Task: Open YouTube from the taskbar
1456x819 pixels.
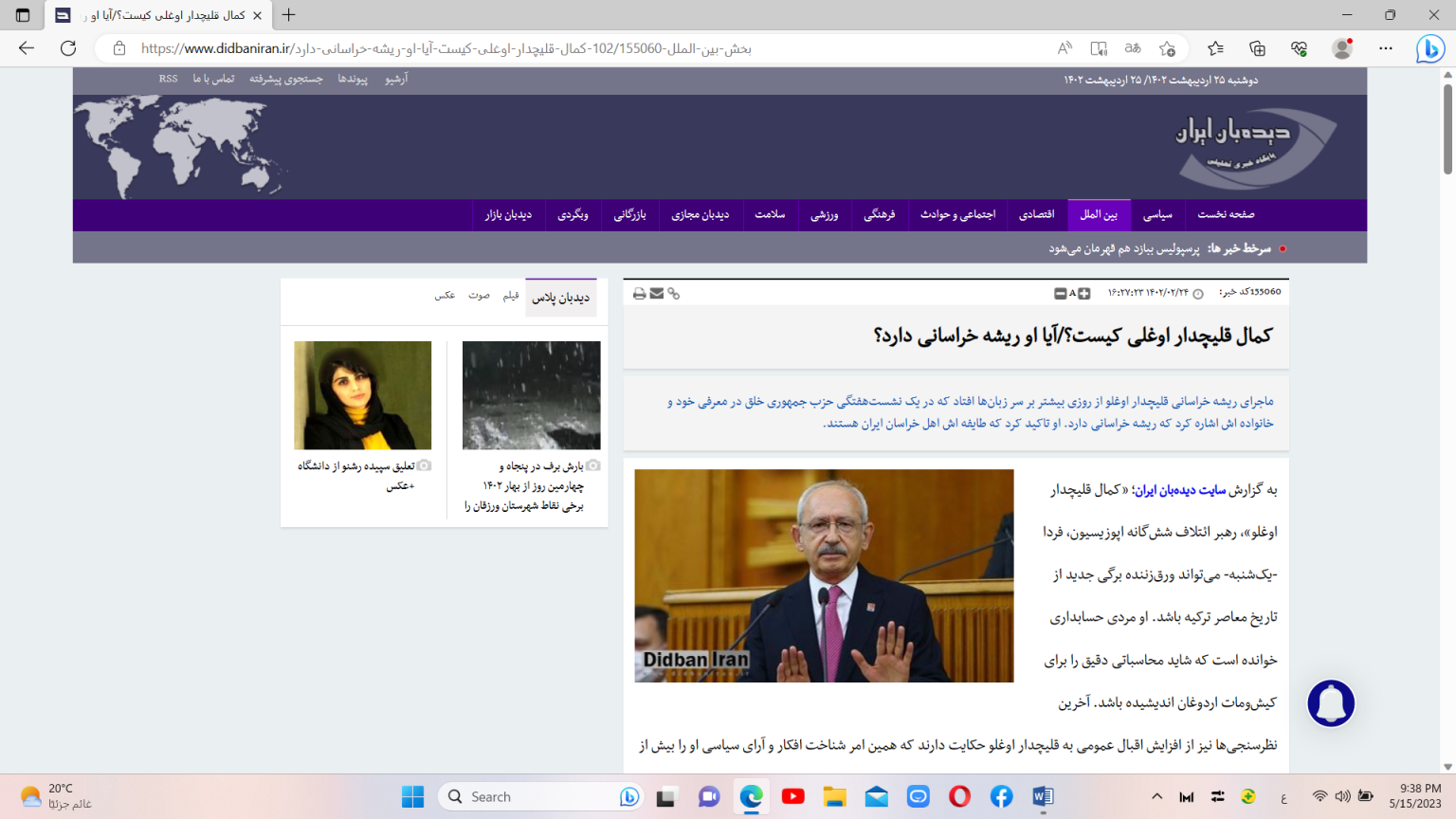Action: pos(793,797)
